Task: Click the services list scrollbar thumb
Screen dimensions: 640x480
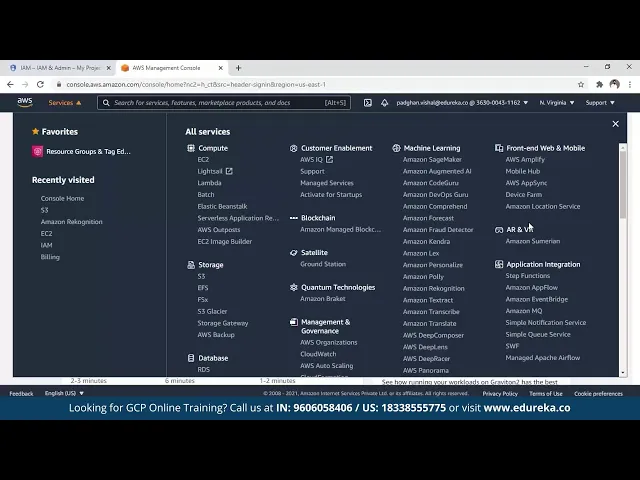Action: (623, 184)
